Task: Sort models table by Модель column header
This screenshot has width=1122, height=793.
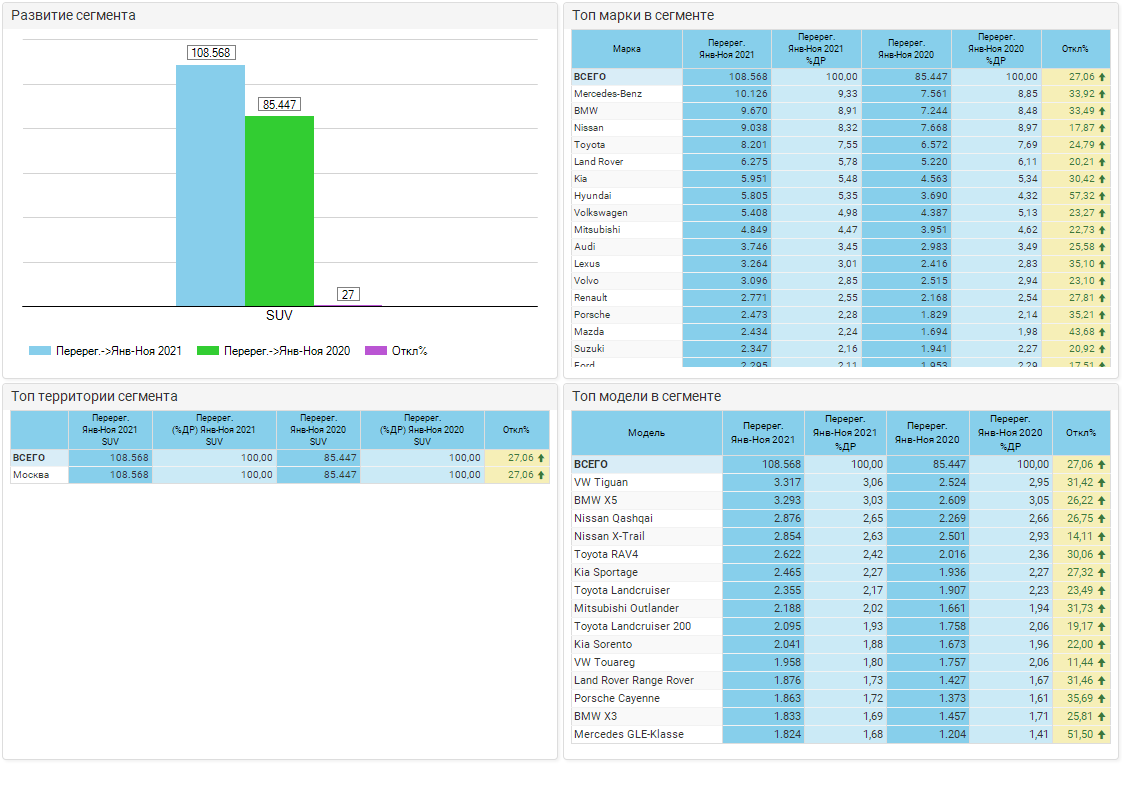Action: (646, 433)
